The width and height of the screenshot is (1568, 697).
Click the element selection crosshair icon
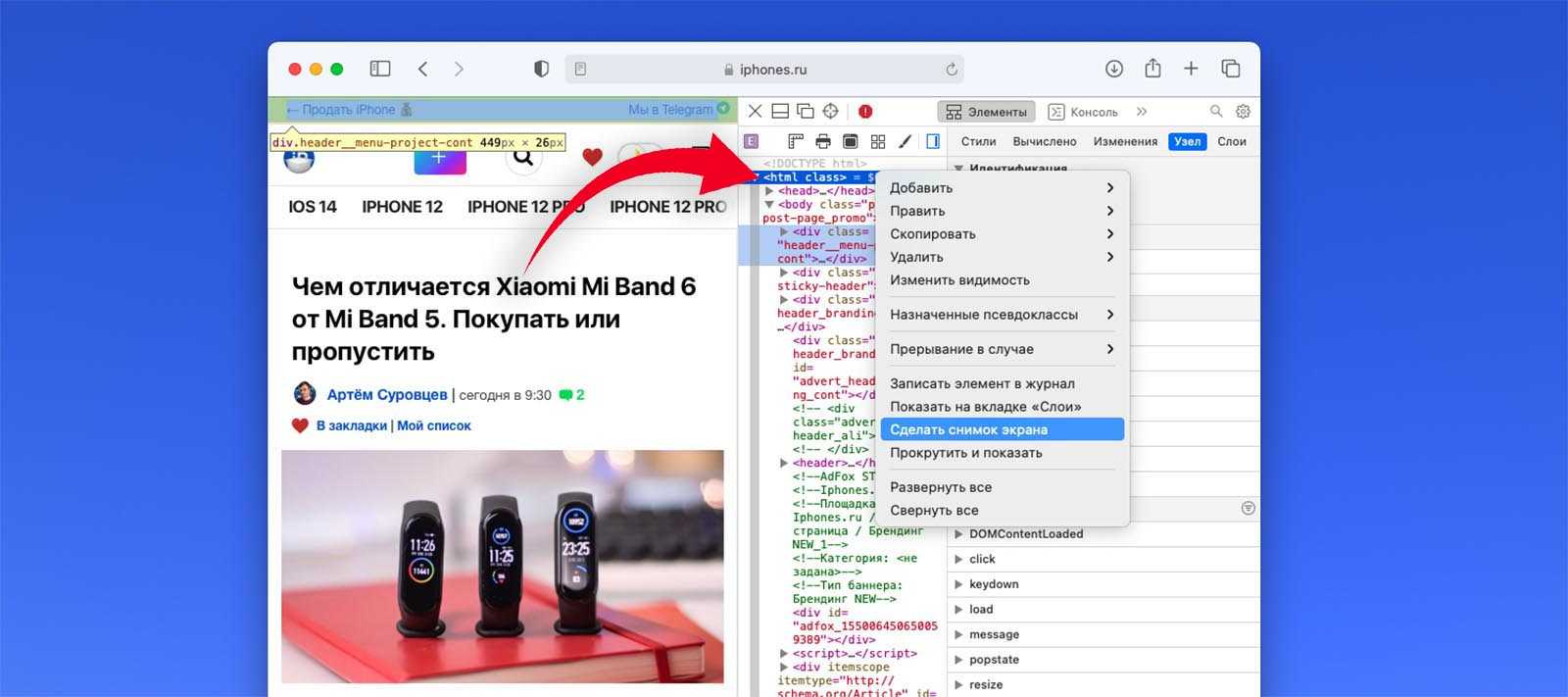click(830, 112)
